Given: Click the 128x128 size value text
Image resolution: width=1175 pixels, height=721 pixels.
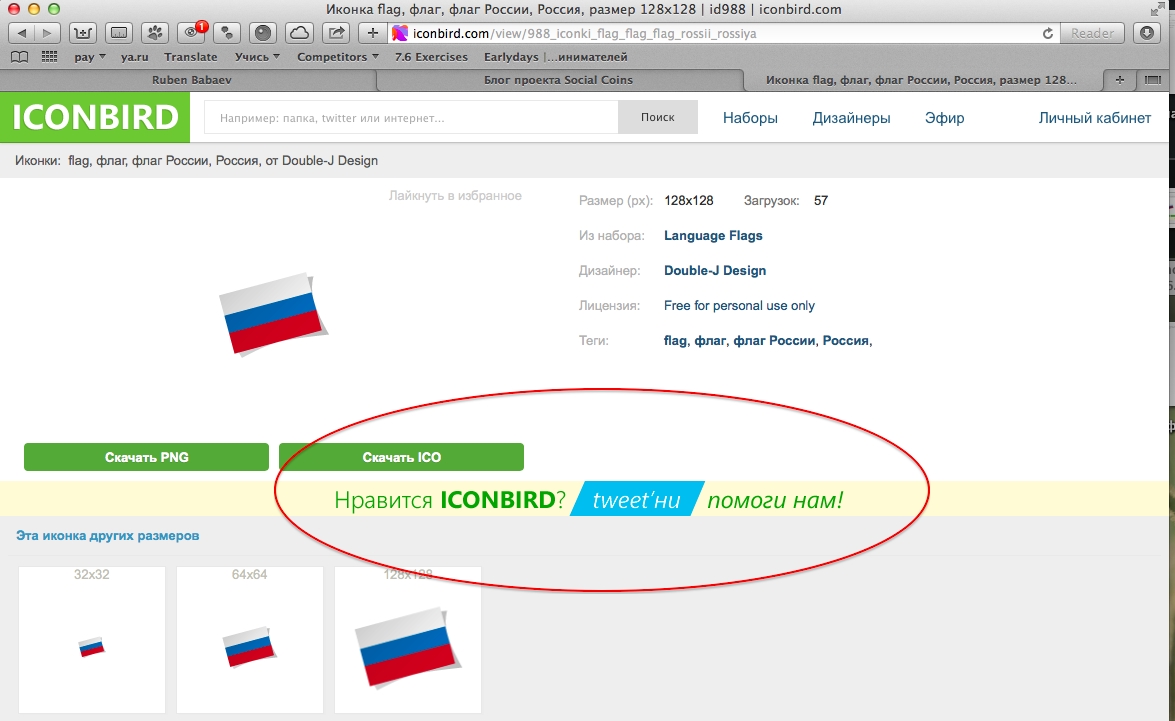Looking at the screenshot, I should click(x=689, y=201).
